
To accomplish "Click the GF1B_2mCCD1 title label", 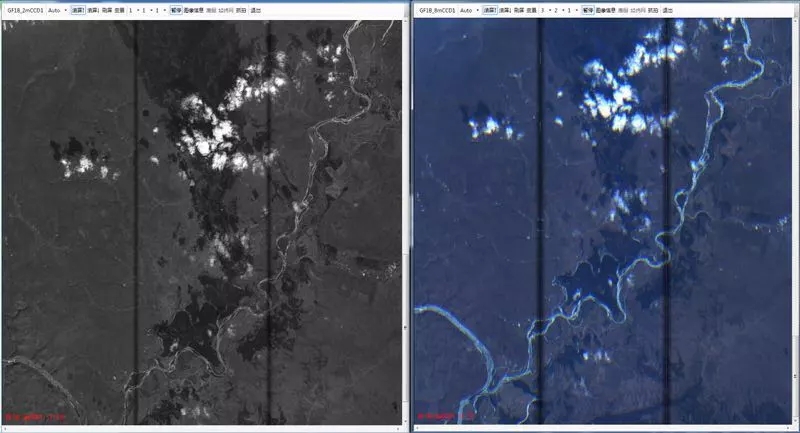I will [x=24, y=10].
